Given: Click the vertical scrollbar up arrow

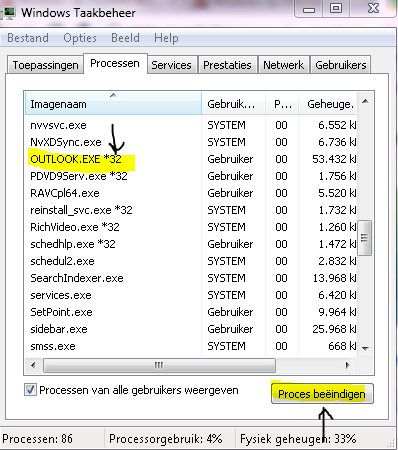Looking at the screenshot, I should tap(365, 101).
